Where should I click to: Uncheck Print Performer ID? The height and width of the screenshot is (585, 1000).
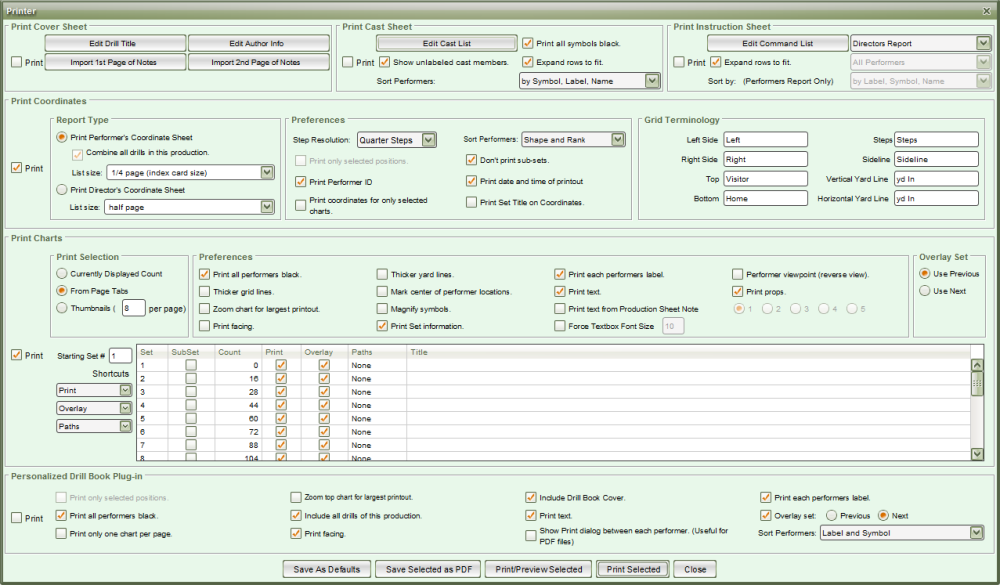pos(301,182)
